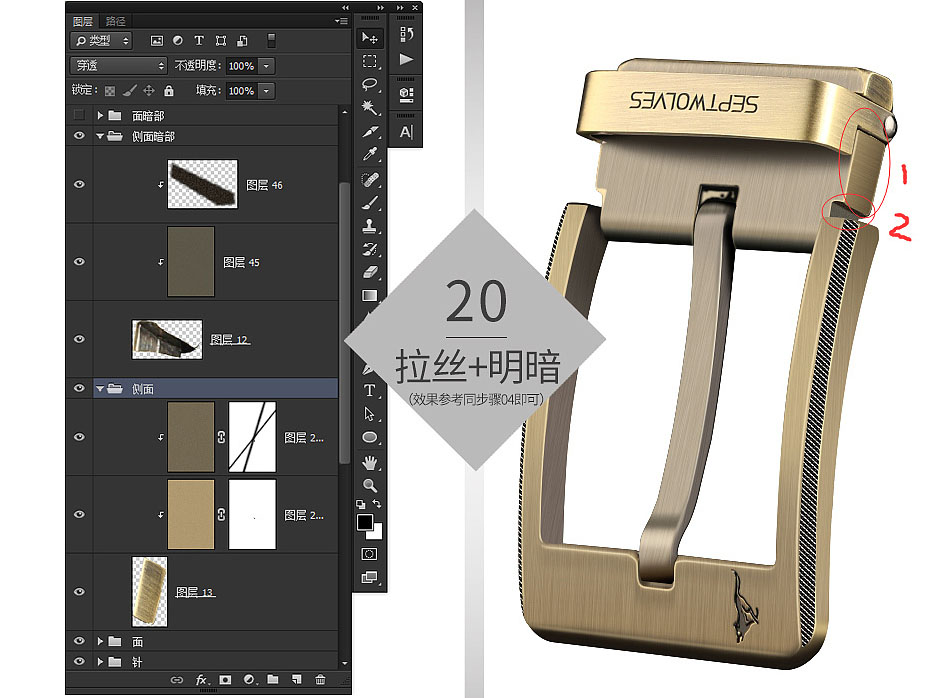Open the 穿透 blend mode dropdown
Viewport: 948px width, 698px height.
118,65
